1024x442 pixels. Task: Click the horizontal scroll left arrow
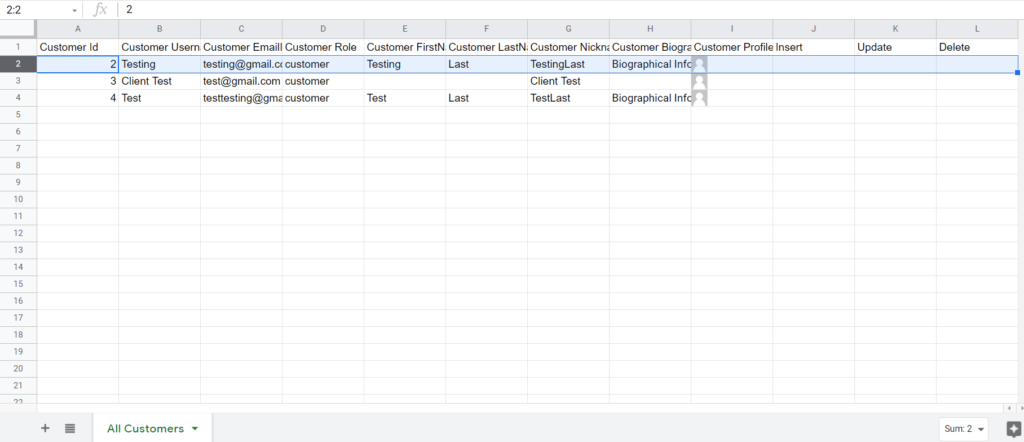point(1009,408)
